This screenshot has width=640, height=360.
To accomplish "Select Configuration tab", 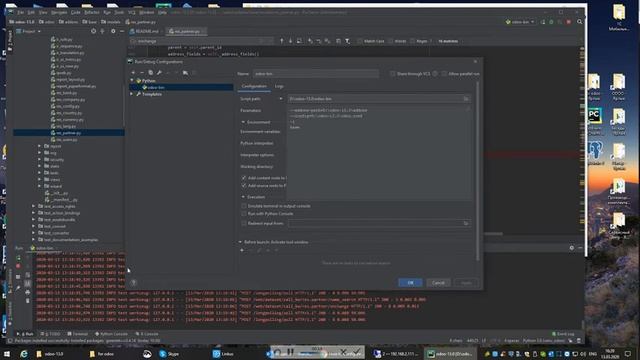I will tap(254, 87).
